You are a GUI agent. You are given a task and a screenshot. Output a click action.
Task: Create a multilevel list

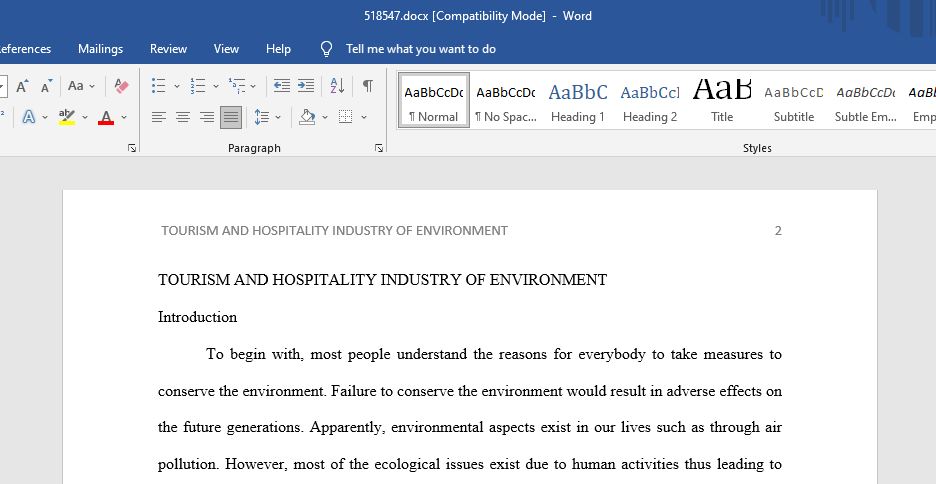(x=236, y=86)
